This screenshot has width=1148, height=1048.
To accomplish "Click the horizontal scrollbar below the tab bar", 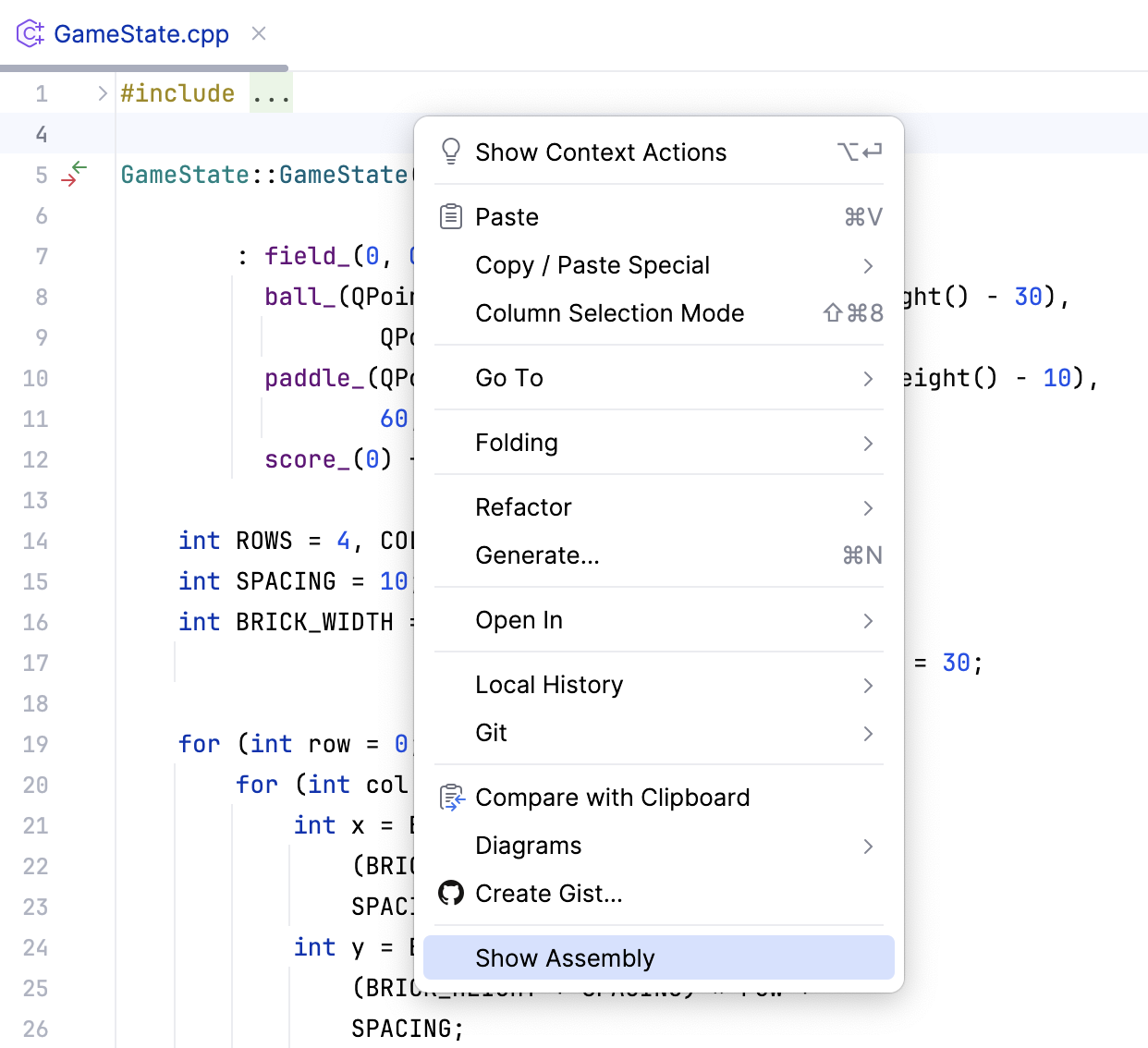I will pyautogui.click(x=143, y=67).
